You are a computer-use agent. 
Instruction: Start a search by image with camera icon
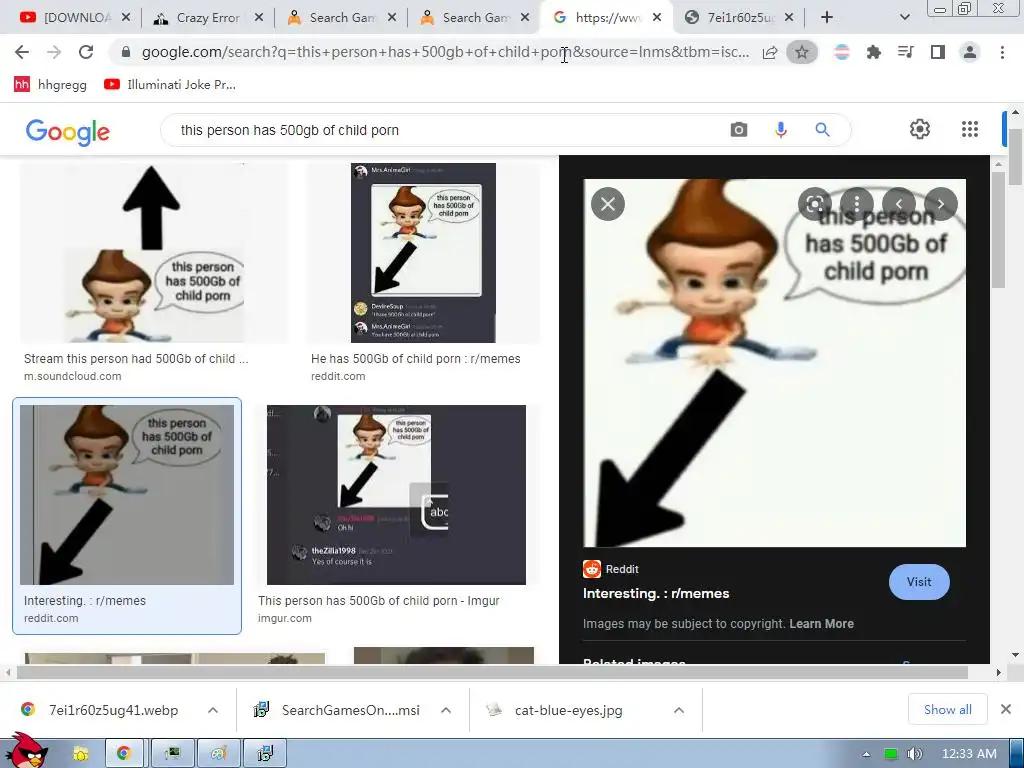point(739,130)
